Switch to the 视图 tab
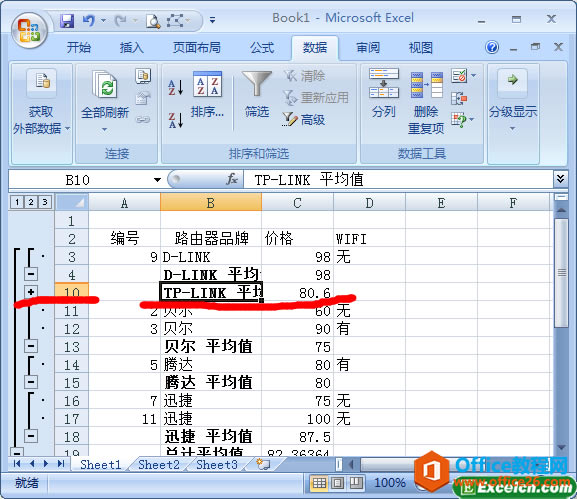 click(421, 47)
